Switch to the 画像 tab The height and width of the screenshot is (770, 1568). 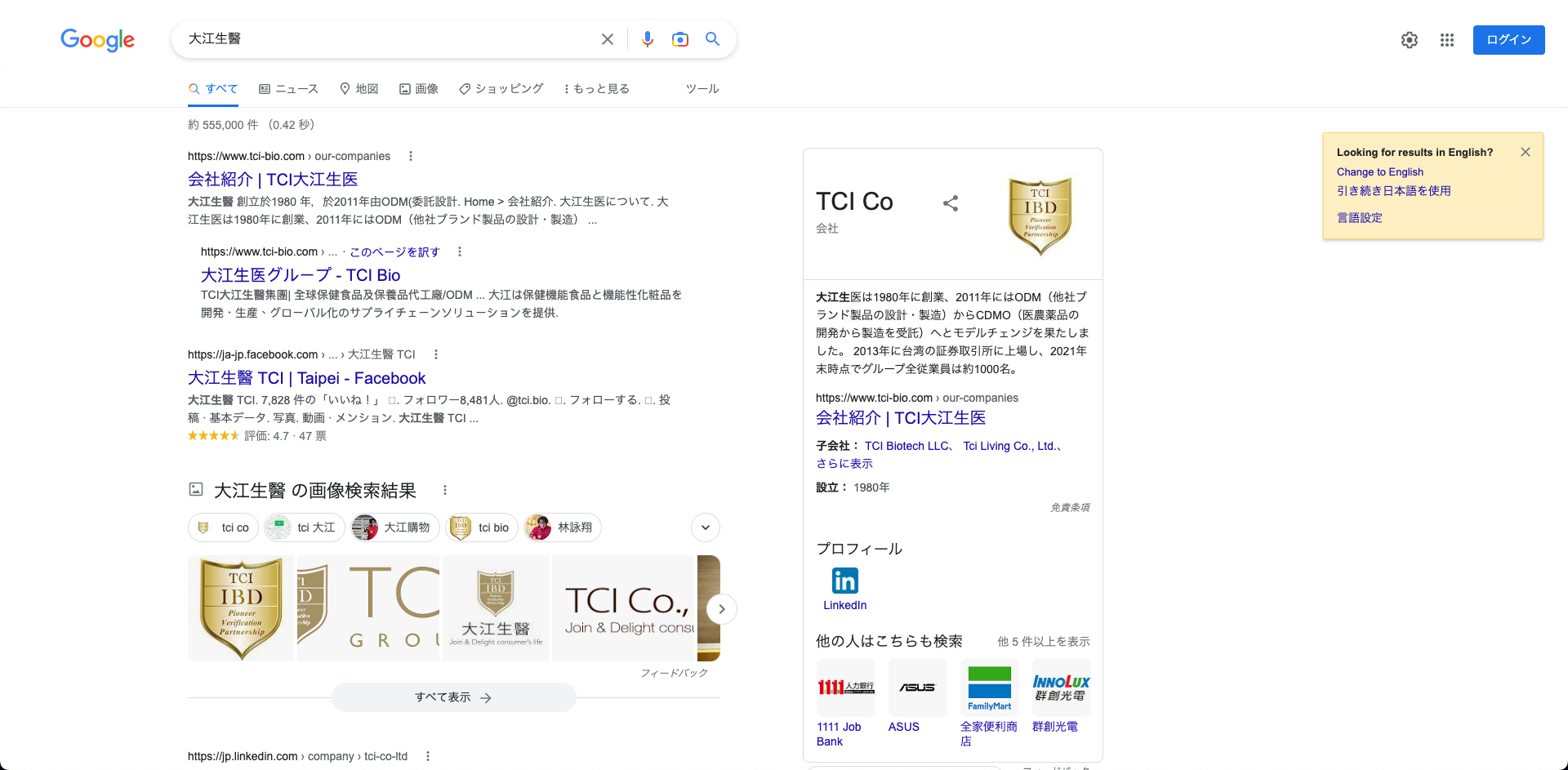click(419, 89)
